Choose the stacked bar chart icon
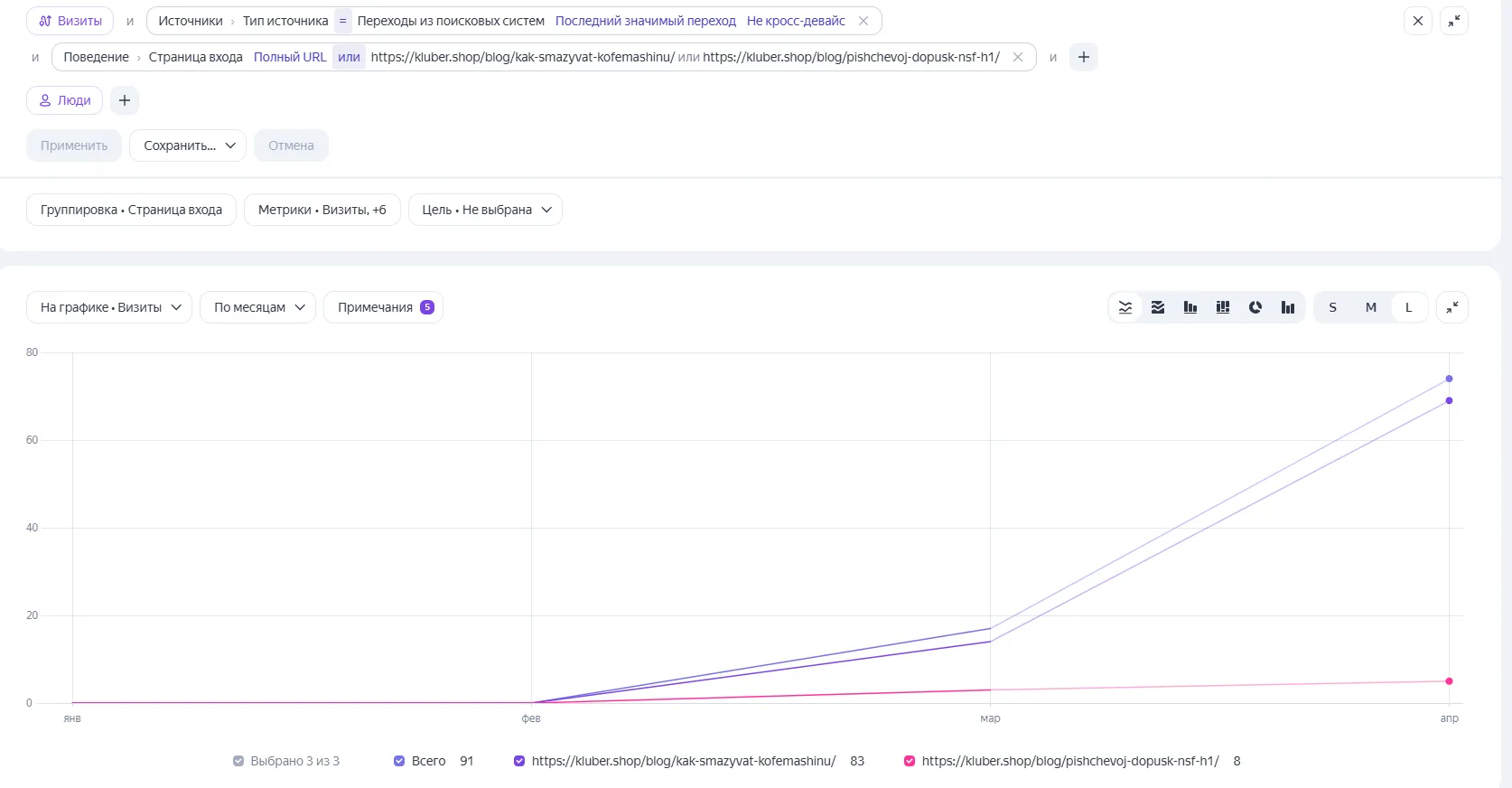 [1223, 307]
